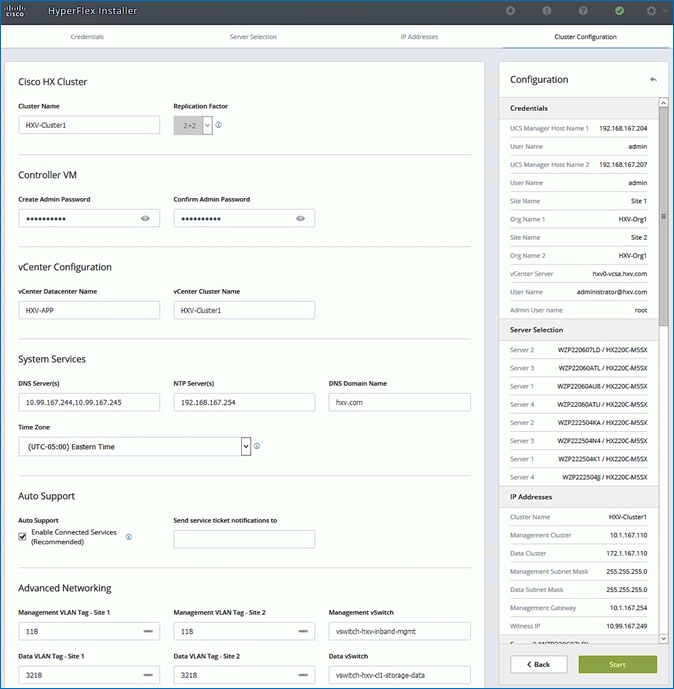The height and width of the screenshot is (689, 674).
Task: Click administrator@hxv.com user name value
Action: click(x=612, y=292)
